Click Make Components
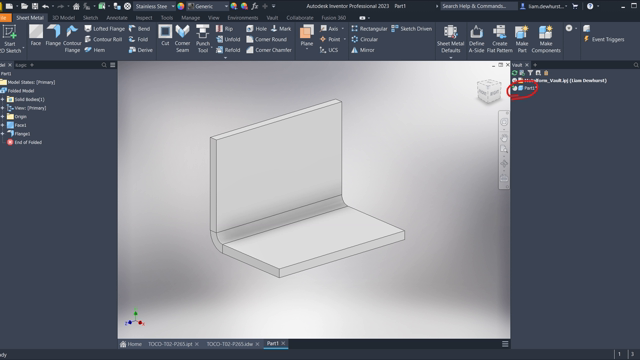The width and height of the screenshot is (640, 360). (546, 39)
